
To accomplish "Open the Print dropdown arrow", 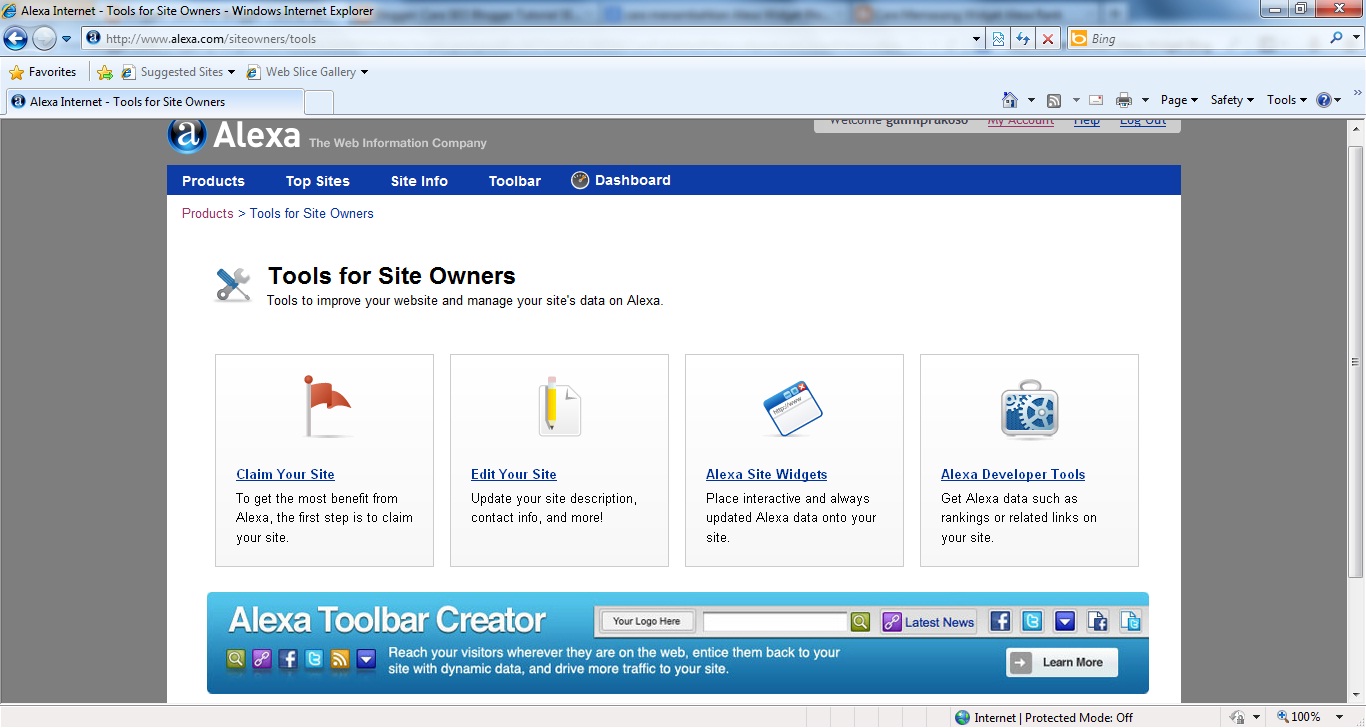I will tap(1145, 100).
